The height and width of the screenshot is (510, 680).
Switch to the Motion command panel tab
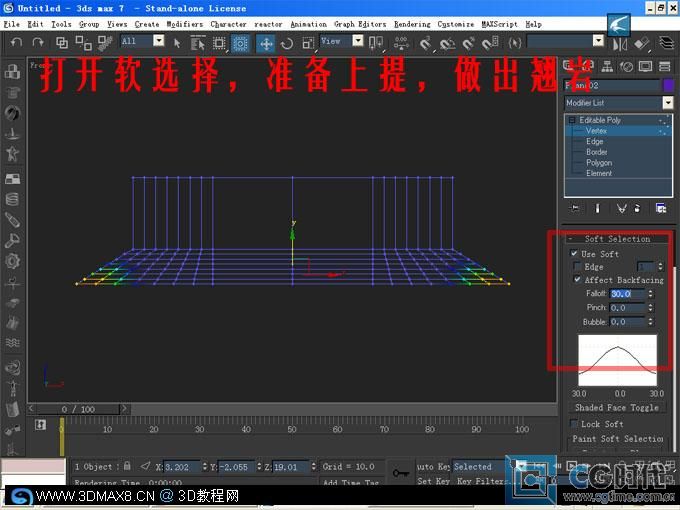(x=626, y=66)
